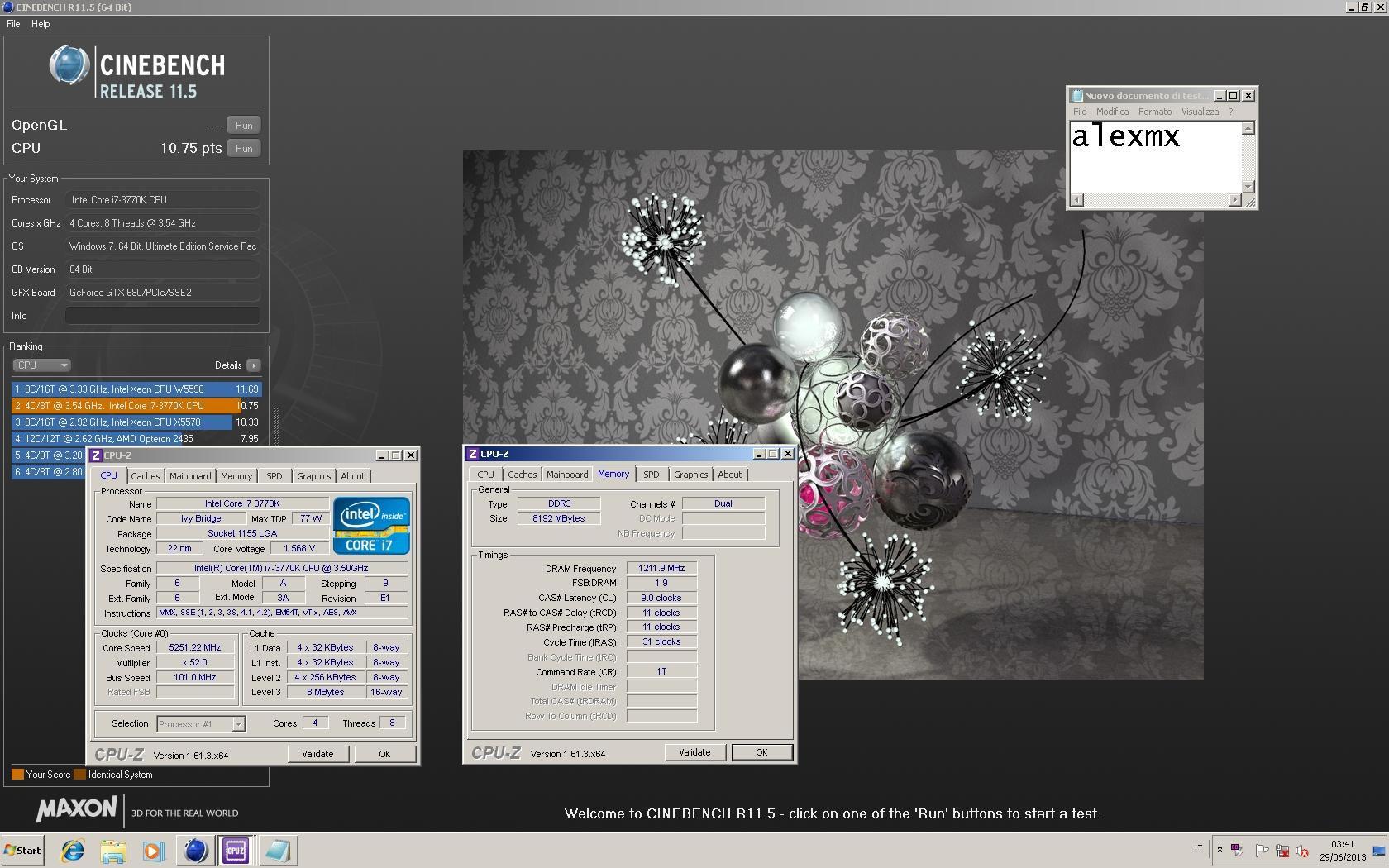Open Modifica menu in Notepad
1389x868 pixels.
pos(1113,112)
